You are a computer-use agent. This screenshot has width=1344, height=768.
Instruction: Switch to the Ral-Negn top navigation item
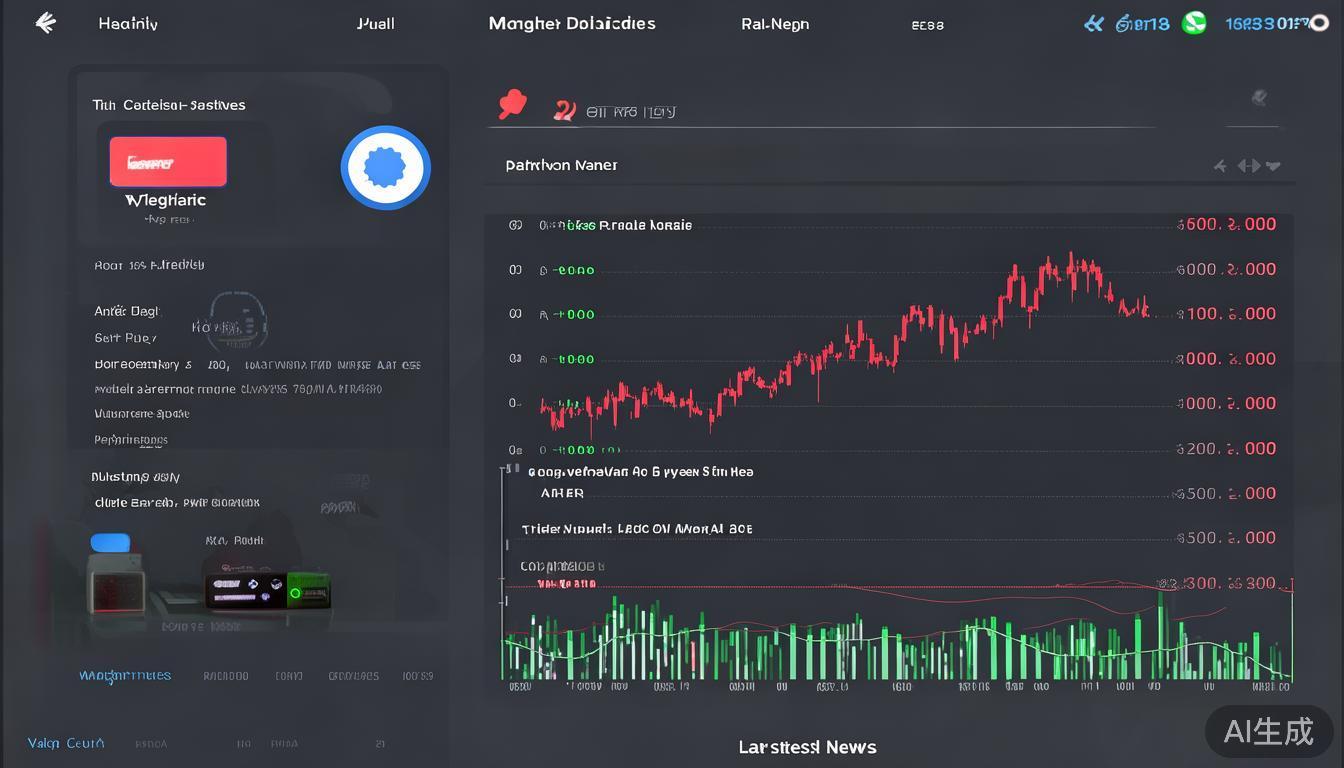(775, 24)
